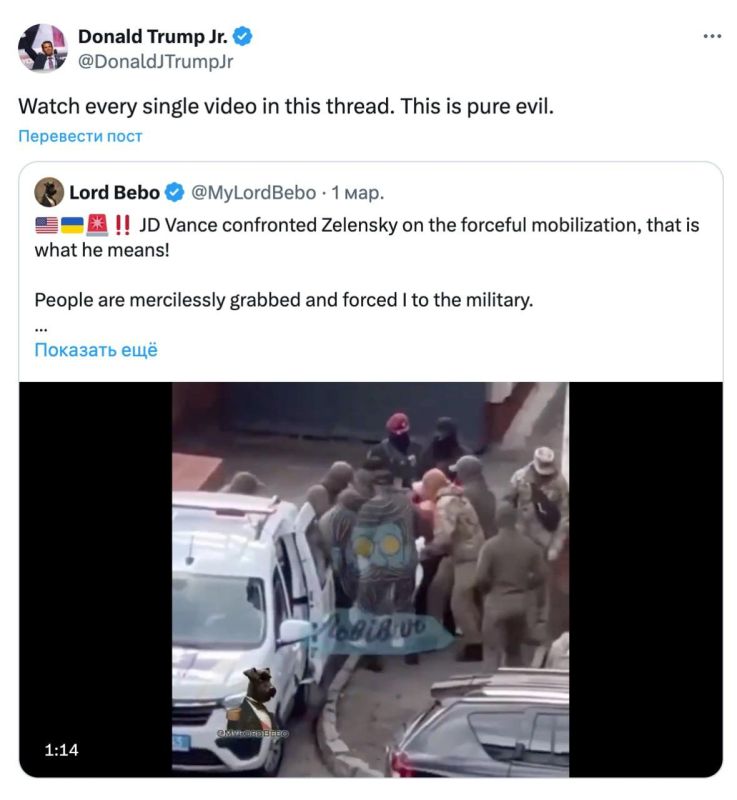The image size is (737, 800).
Task: Click the 1:14 video duration label
Action: coord(61,750)
